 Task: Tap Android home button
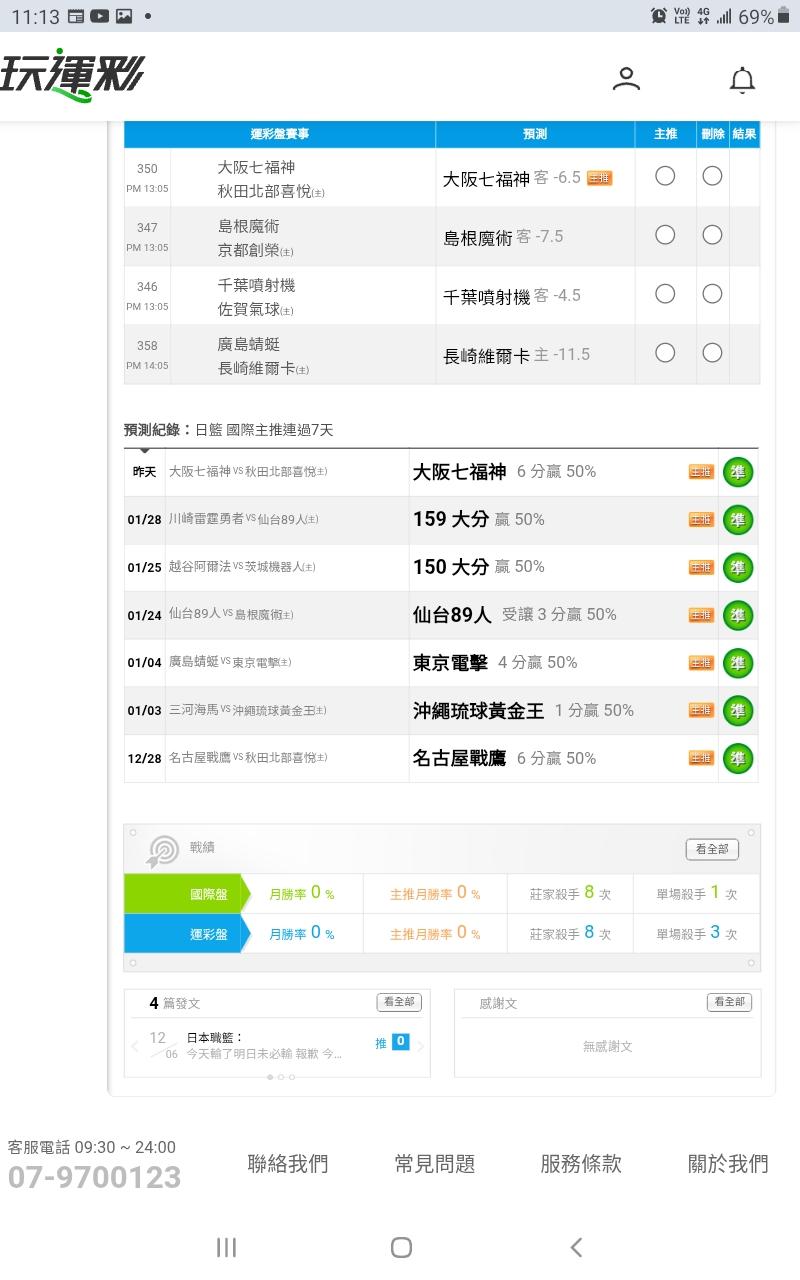point(401,1247)
